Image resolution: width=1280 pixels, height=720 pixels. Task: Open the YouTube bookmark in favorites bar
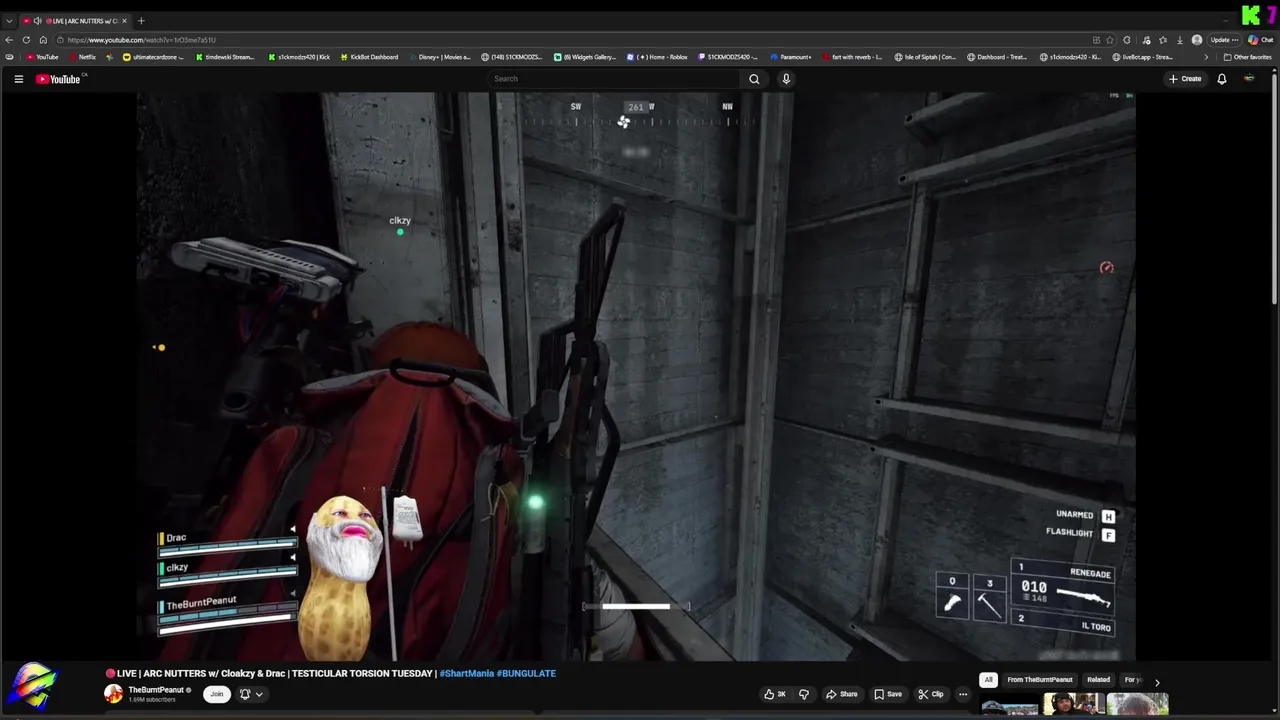pos(43,57)
